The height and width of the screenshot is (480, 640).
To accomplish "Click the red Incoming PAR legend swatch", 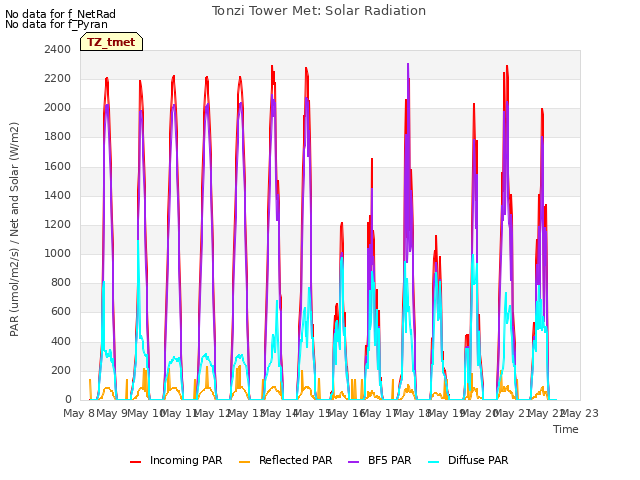I will tap(136, 462).
